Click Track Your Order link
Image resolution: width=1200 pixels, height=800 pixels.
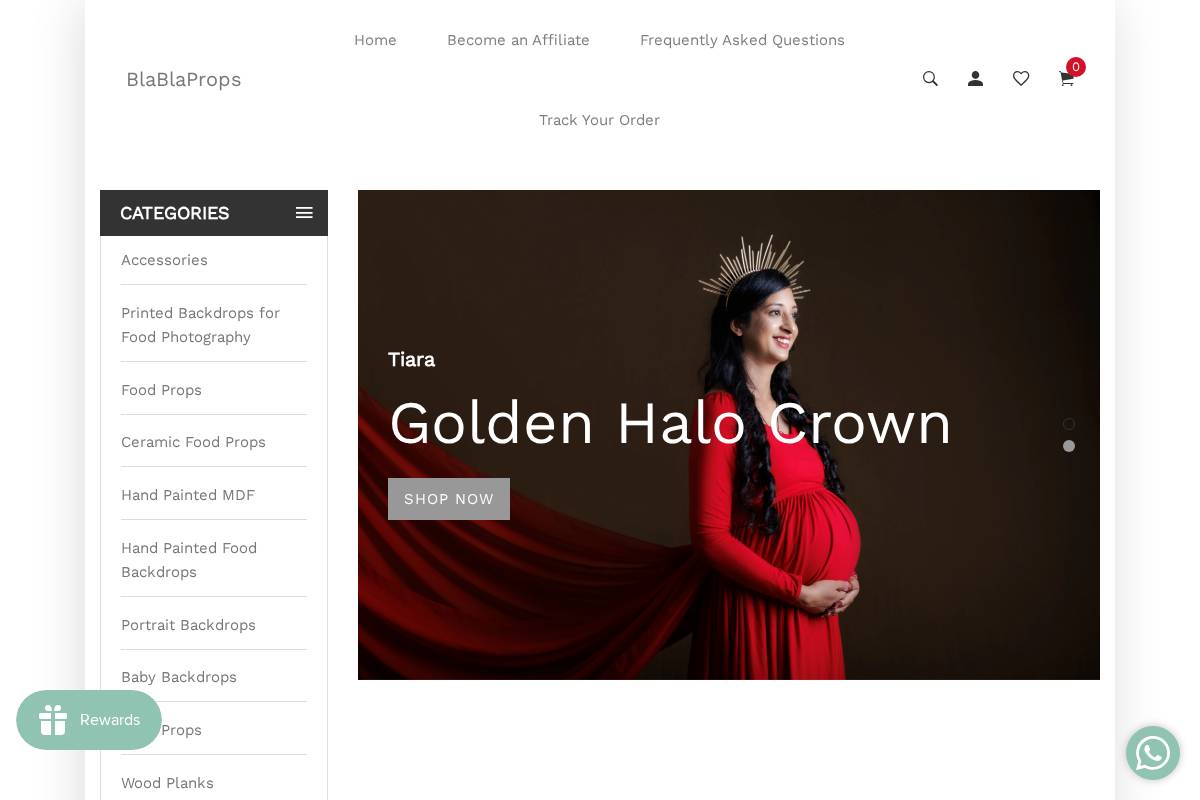pyautogui.click(x=599, y=120)
